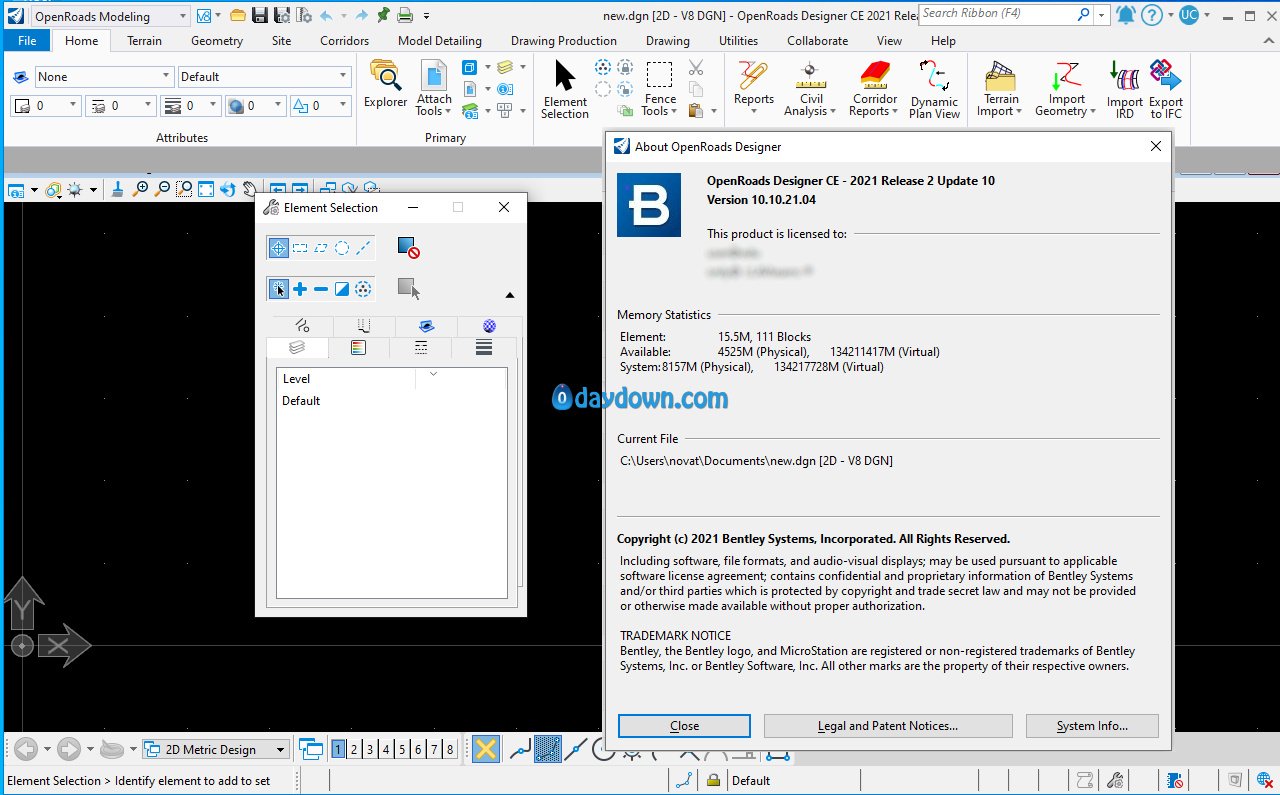Switch to the Color tab in Element Selection
Viewport: 1280px width, 795px height.
(x=358, y=347)
